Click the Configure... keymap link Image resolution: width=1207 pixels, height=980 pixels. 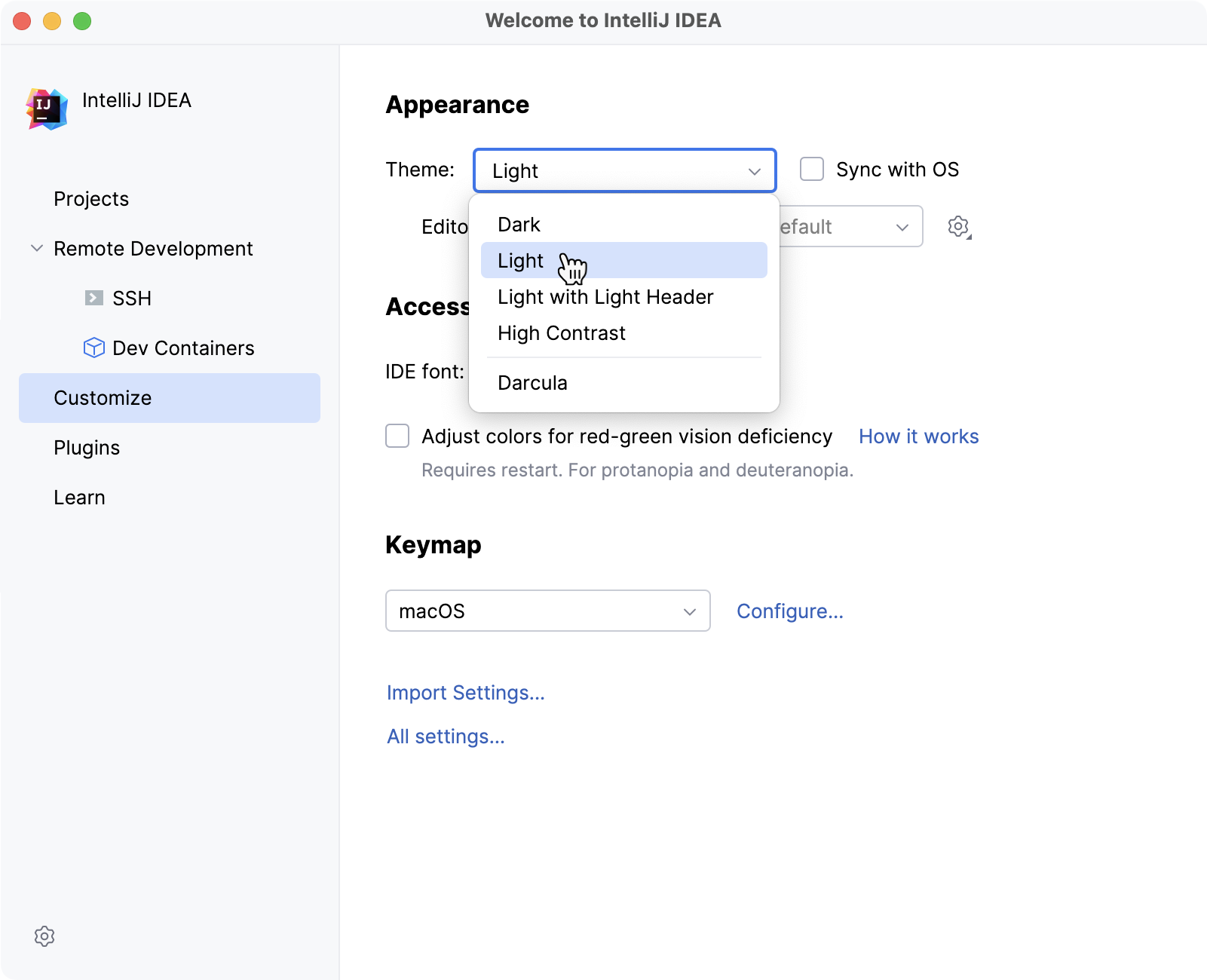coord(790,611)
